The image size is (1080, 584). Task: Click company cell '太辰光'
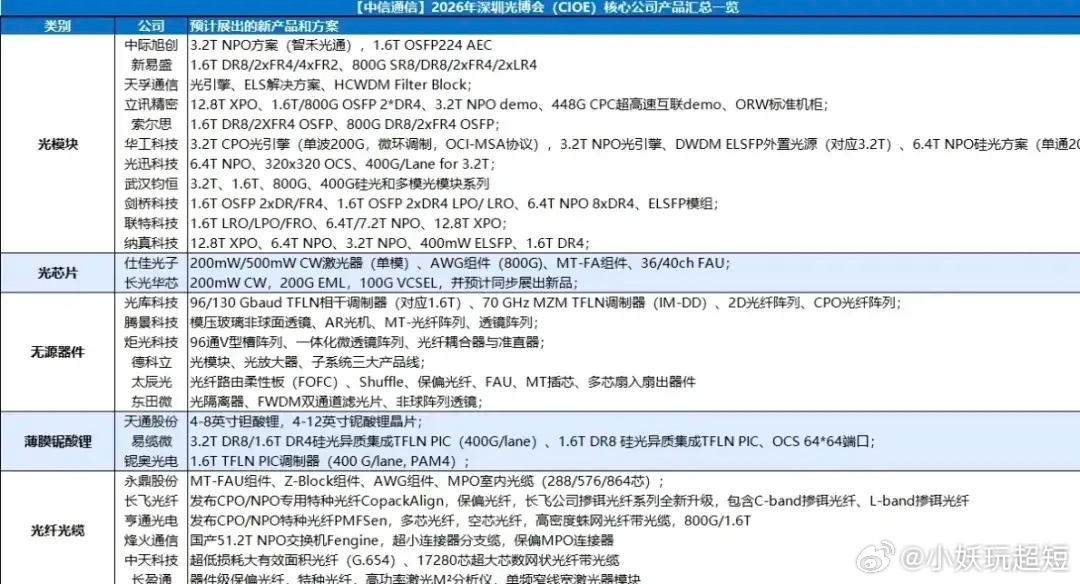coord(151,382)
